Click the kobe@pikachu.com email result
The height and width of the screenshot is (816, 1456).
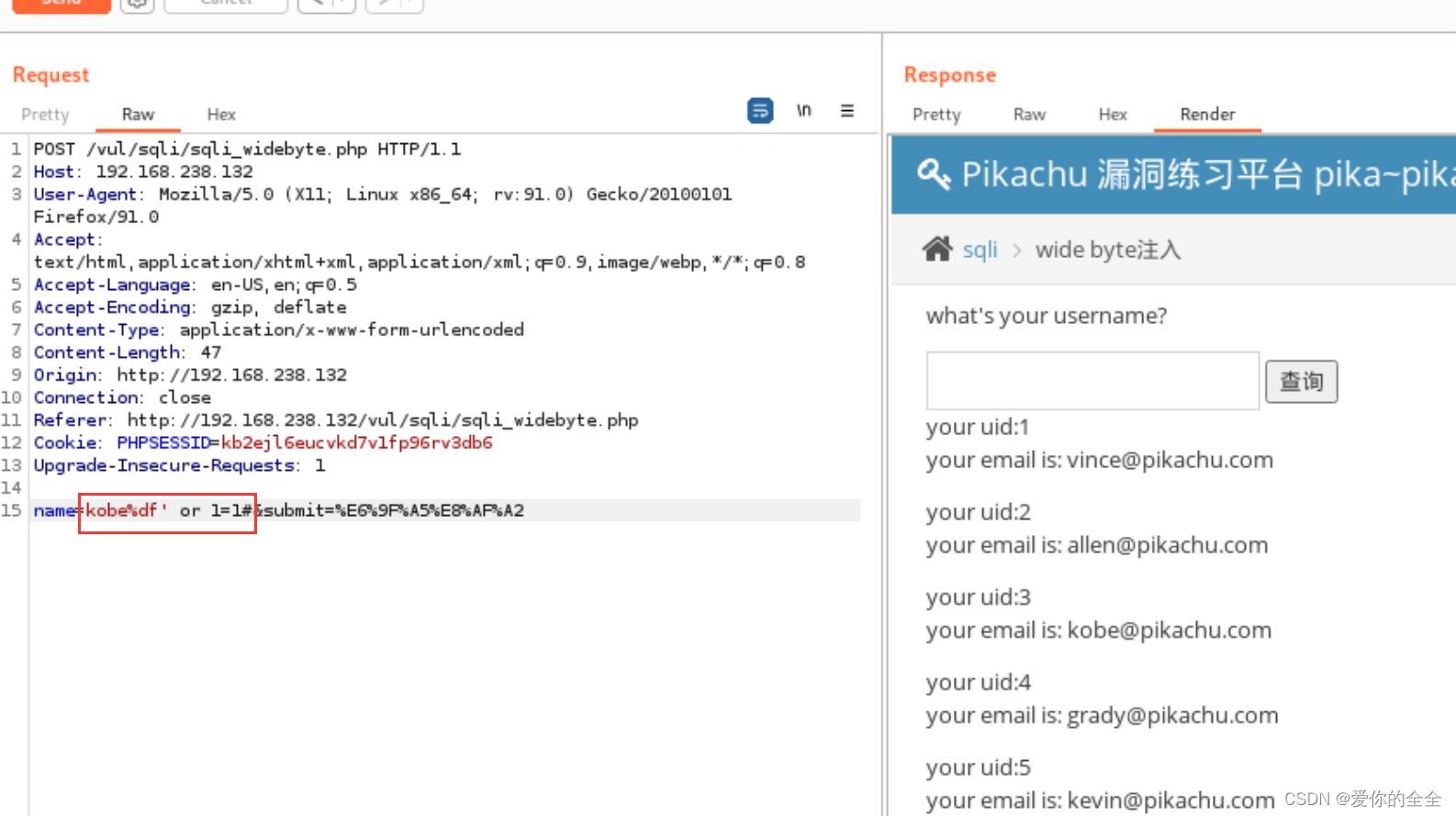click(1169, 631)
